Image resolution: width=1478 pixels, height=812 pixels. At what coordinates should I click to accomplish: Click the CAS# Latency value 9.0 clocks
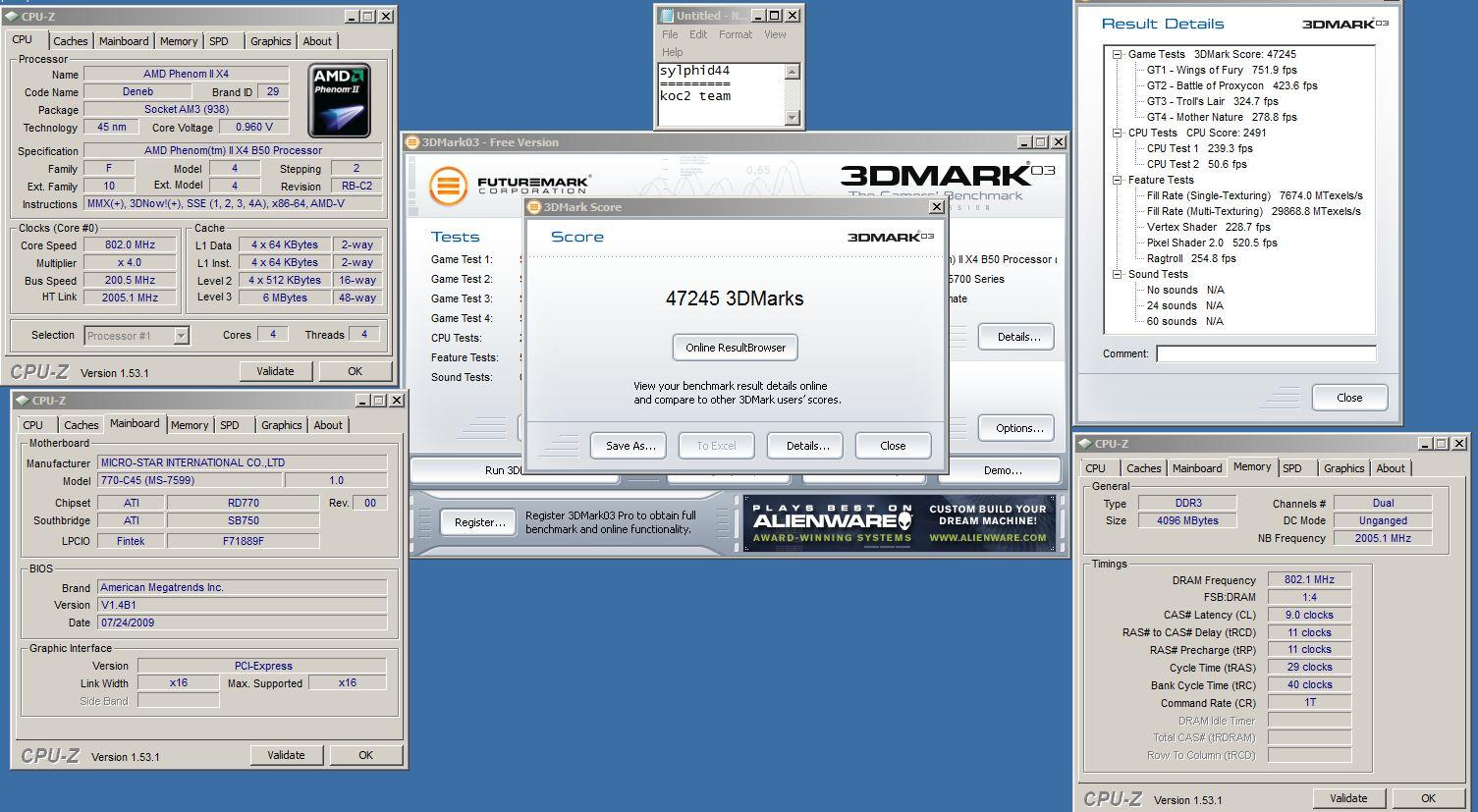tap(1309, 616)
